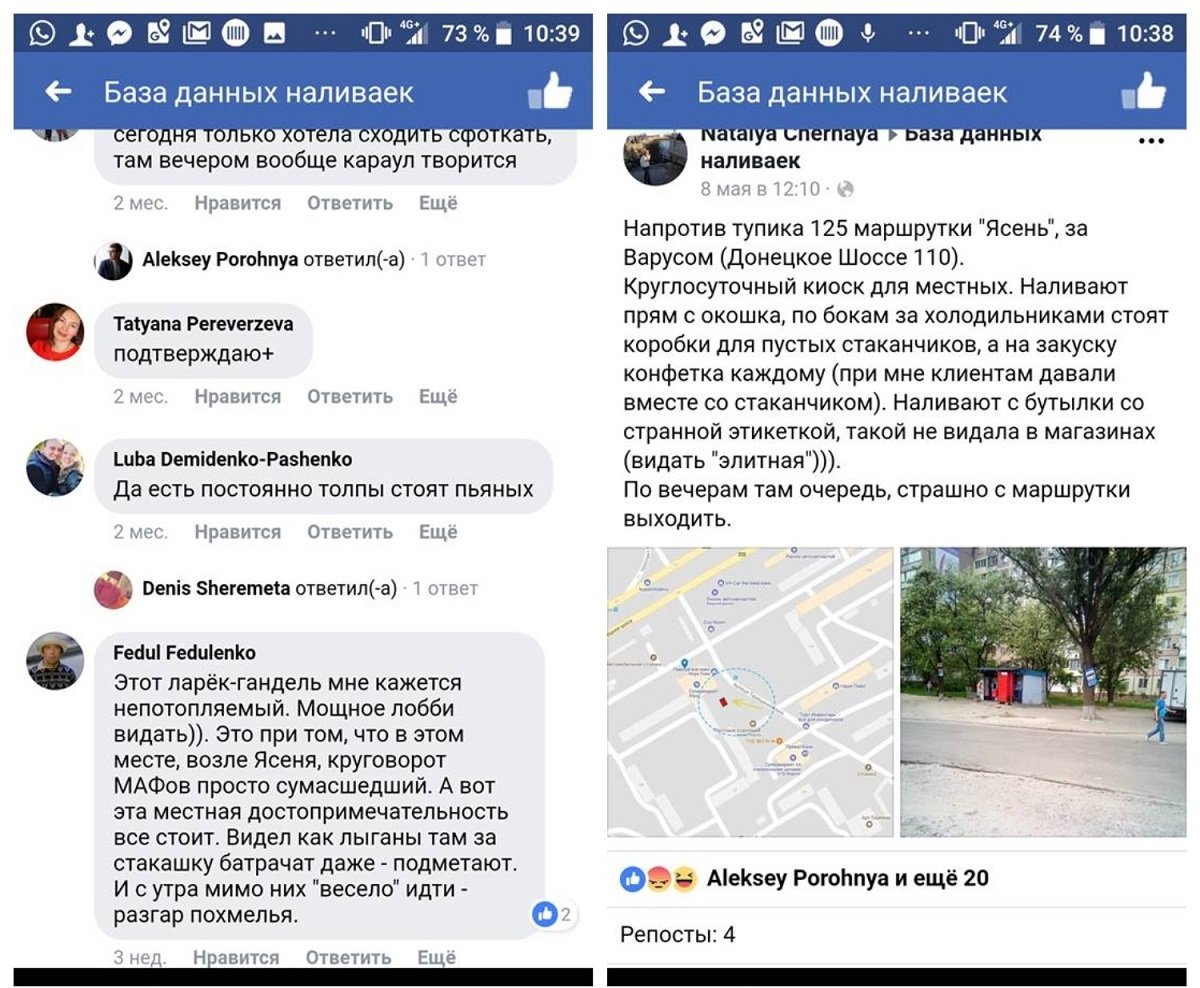The image size is (1200, 988).
Task: Tap thumbs-up like icon in left header
Action: (550, 90)
